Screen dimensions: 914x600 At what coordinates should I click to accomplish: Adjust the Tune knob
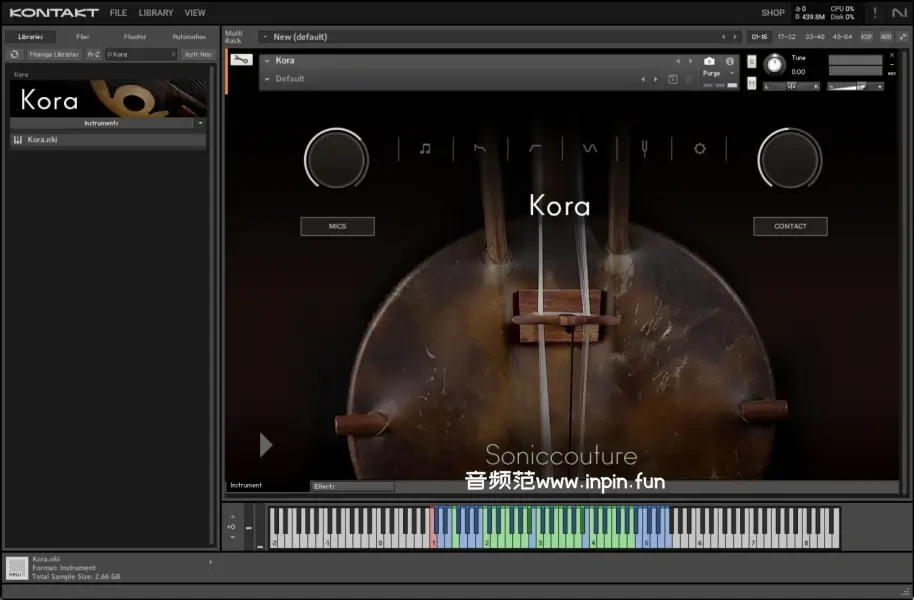(x=775, y=64)
